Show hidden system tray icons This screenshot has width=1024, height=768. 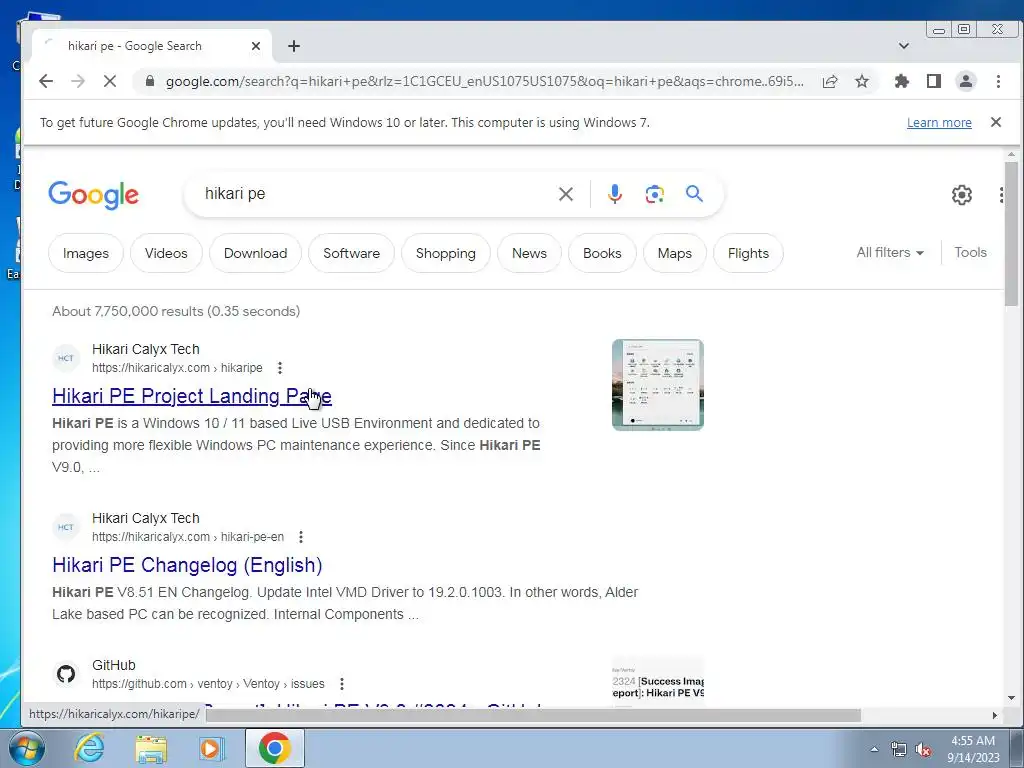[874, 749]
